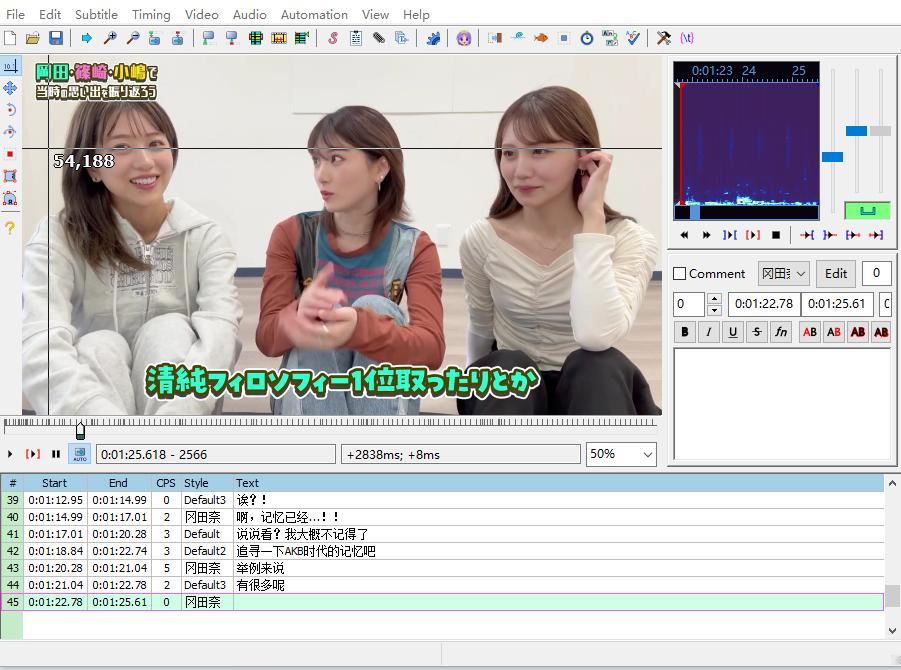Viewport: 901px width, 670px height.
Task: Select the Drag subtitles visual tool
Action: pyautogui.click(x=10, y=88)
